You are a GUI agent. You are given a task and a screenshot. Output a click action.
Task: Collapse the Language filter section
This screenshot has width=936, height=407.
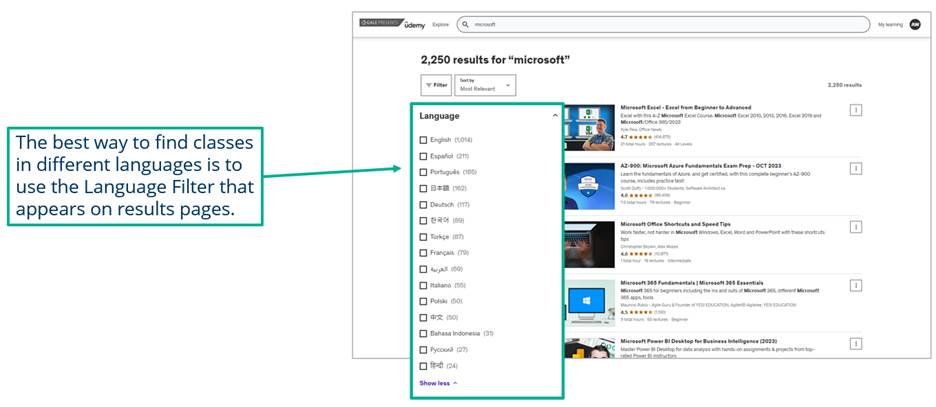(555, 116)
